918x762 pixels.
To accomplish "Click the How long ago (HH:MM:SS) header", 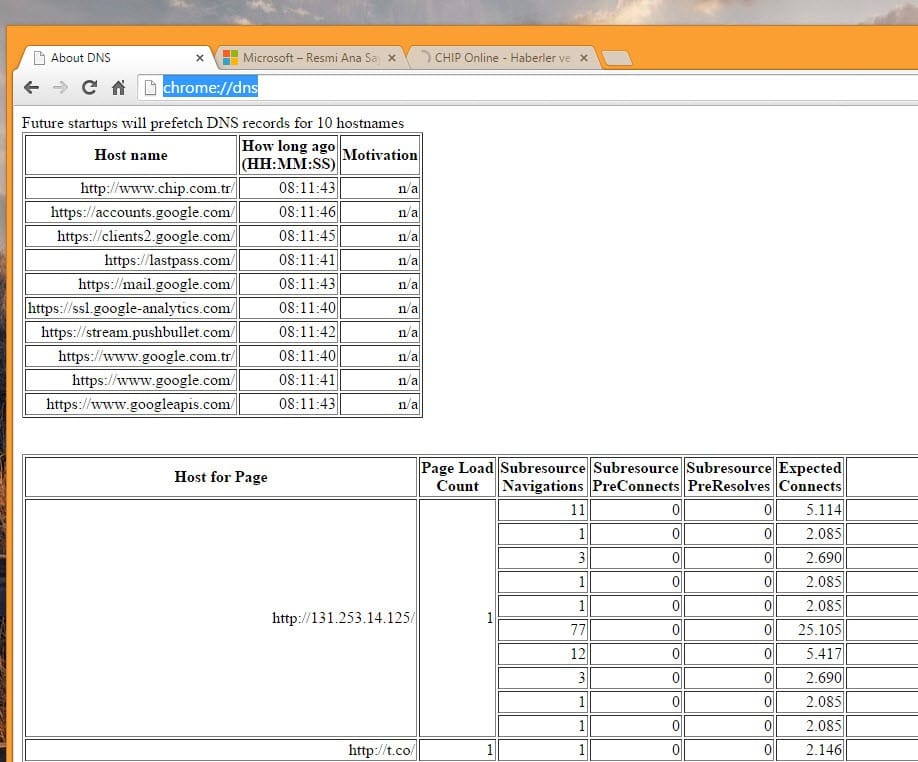I will 289,155.
